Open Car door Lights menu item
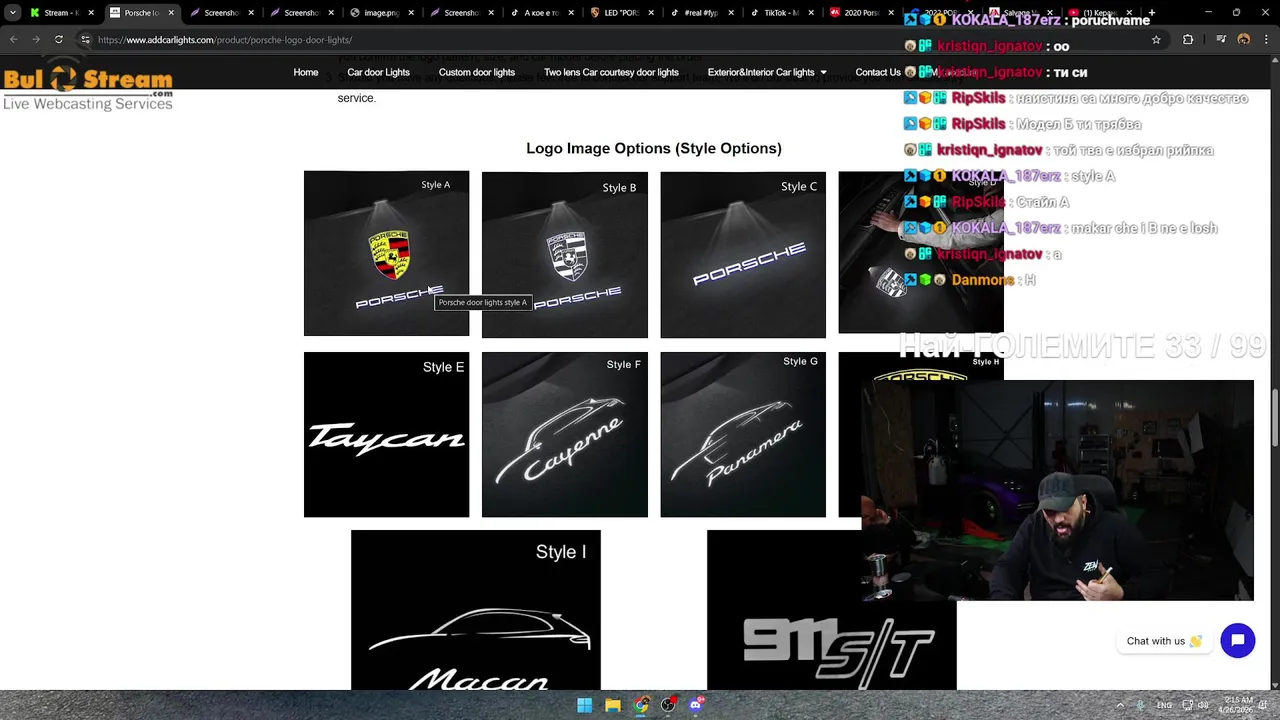 click(378, 72)
